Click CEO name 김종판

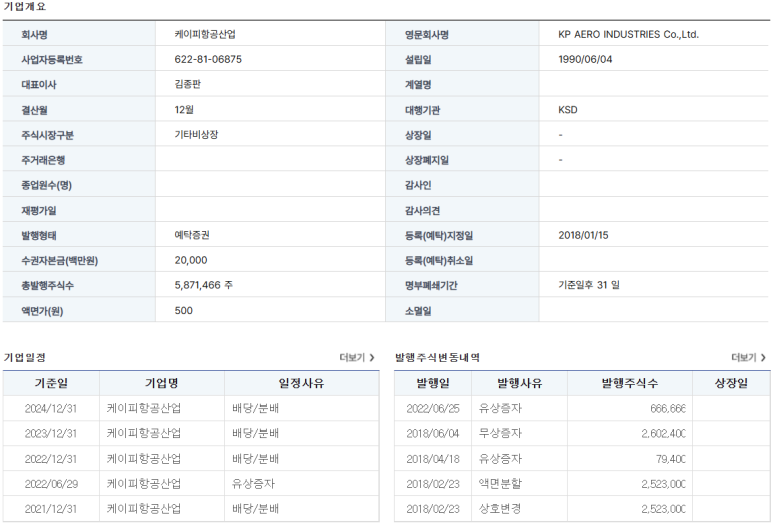(187, 84)
